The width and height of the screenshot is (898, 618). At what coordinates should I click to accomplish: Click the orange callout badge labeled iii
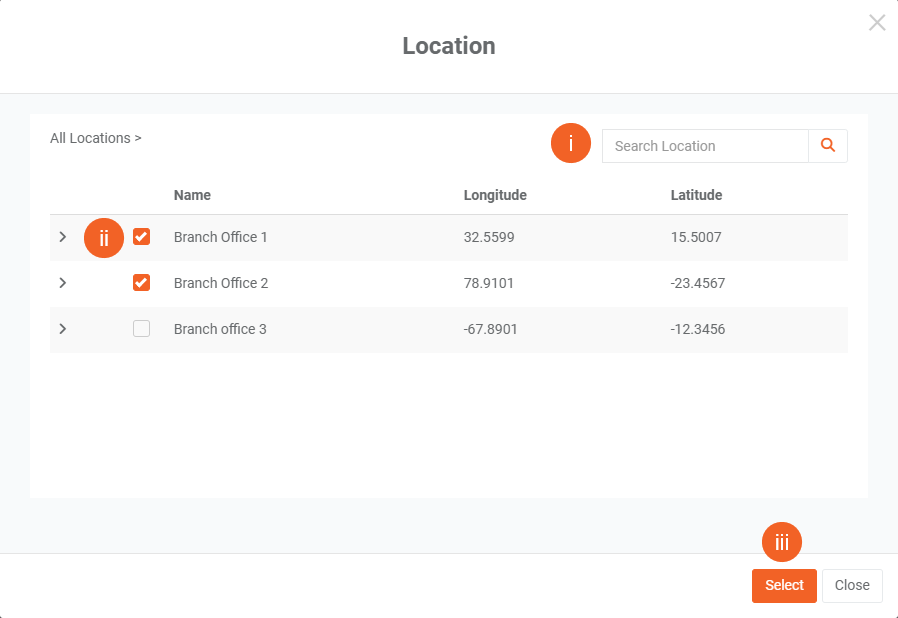pyautogui.click(x=782, y=542)
